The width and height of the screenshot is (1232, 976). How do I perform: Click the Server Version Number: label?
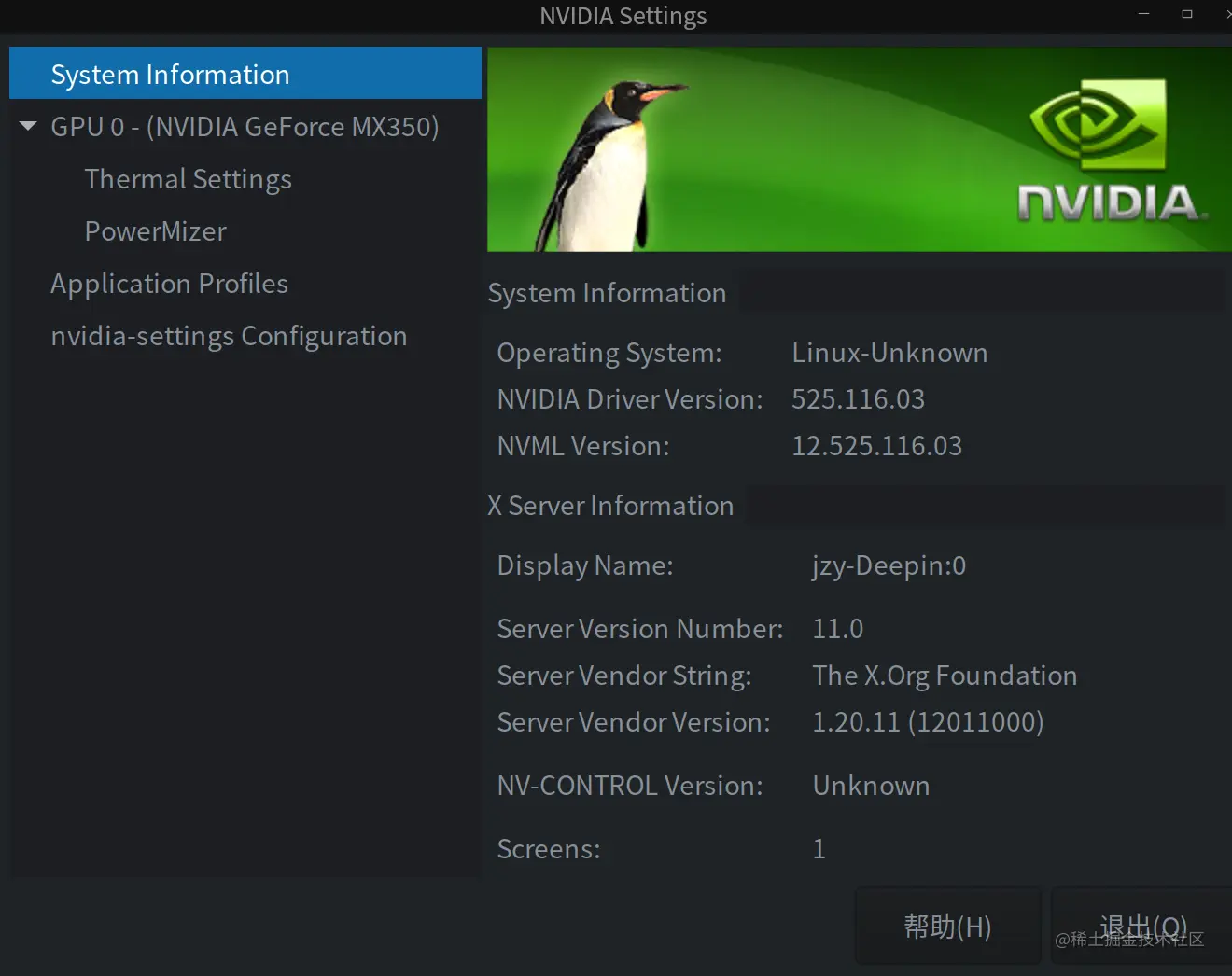(x=640, y=629)
